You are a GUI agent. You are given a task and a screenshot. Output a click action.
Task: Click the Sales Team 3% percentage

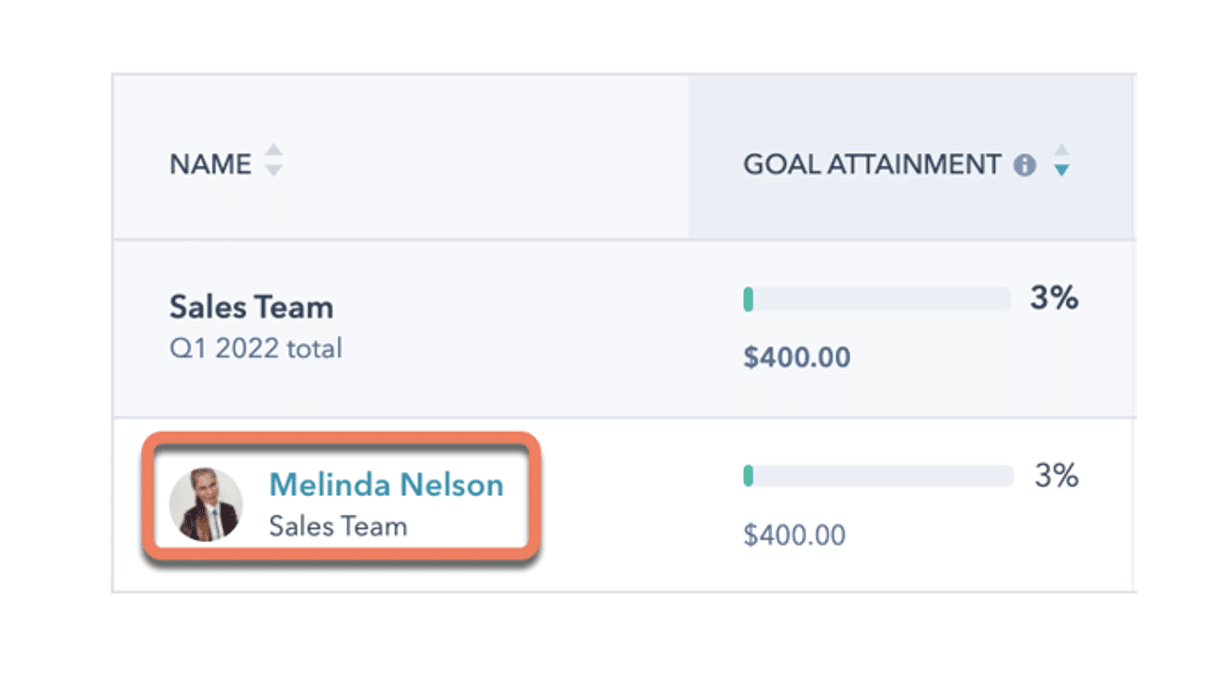pos(1054,298)
